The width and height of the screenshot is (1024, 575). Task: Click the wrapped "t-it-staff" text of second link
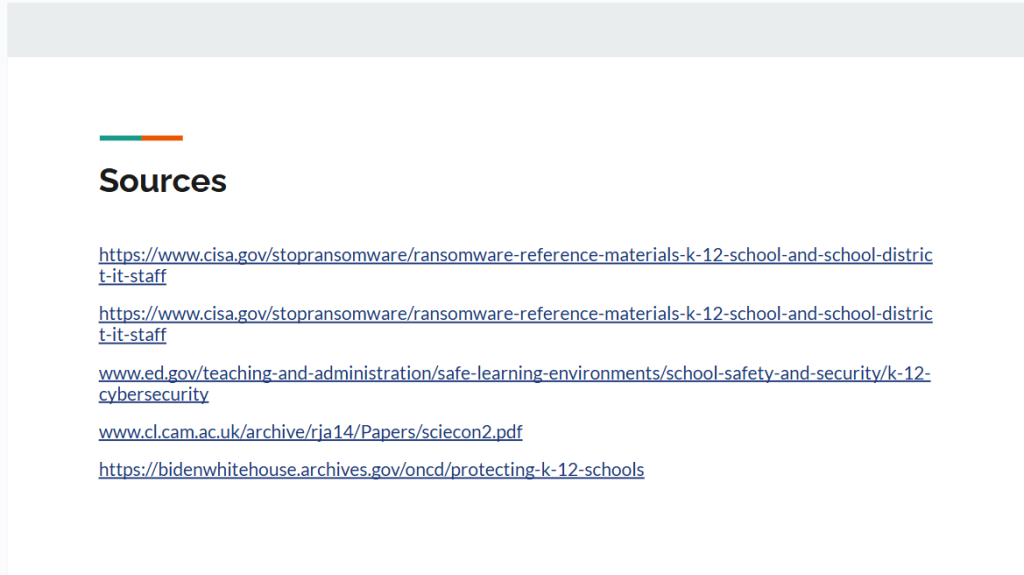tap(132, 335)
